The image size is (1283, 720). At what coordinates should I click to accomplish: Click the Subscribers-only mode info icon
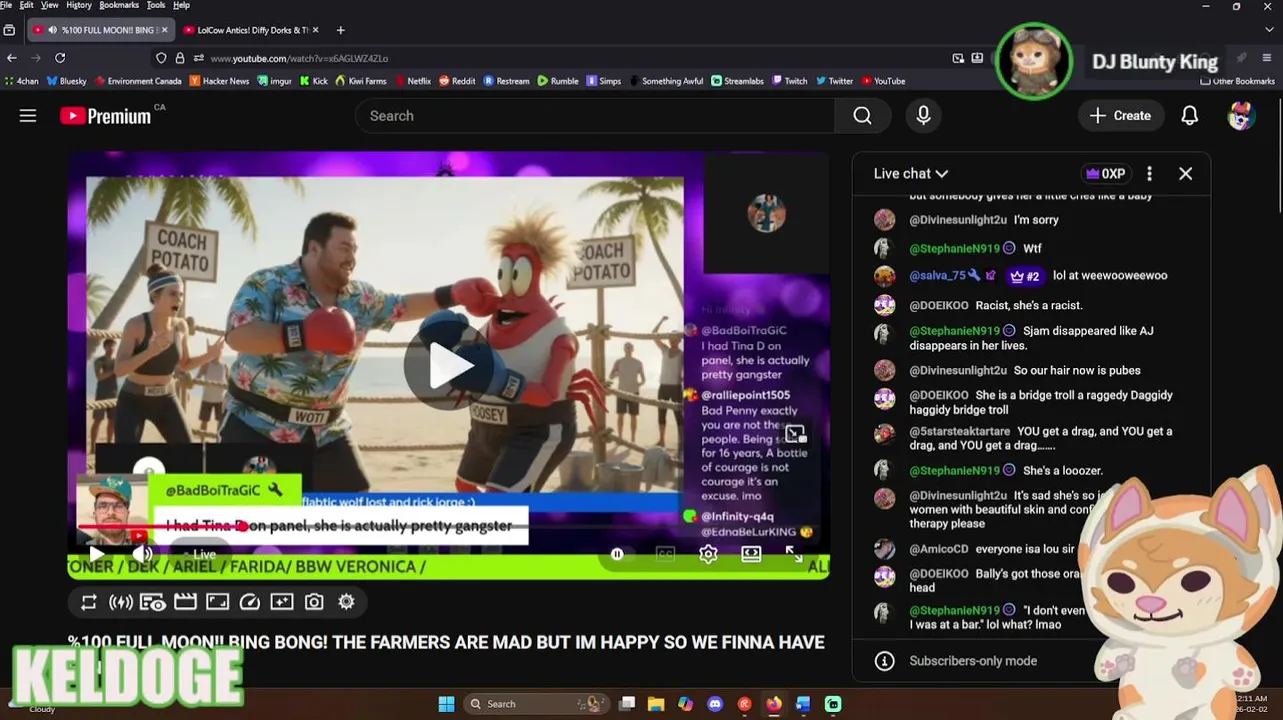tap(884, 661)
